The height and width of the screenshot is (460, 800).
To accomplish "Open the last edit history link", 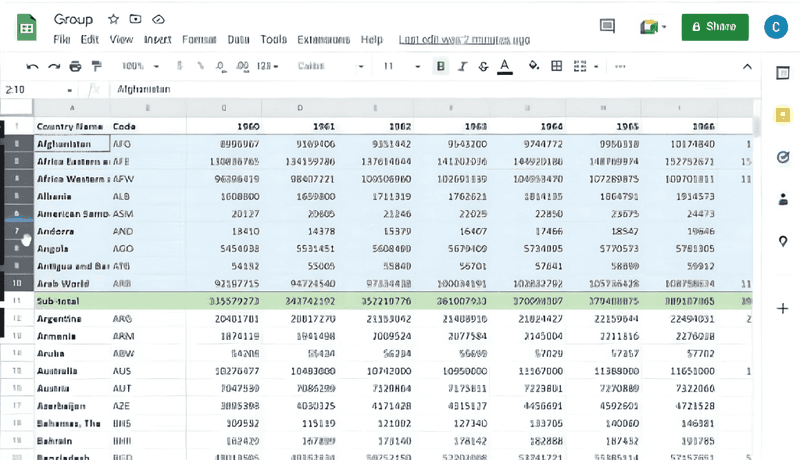I will 464,40.
